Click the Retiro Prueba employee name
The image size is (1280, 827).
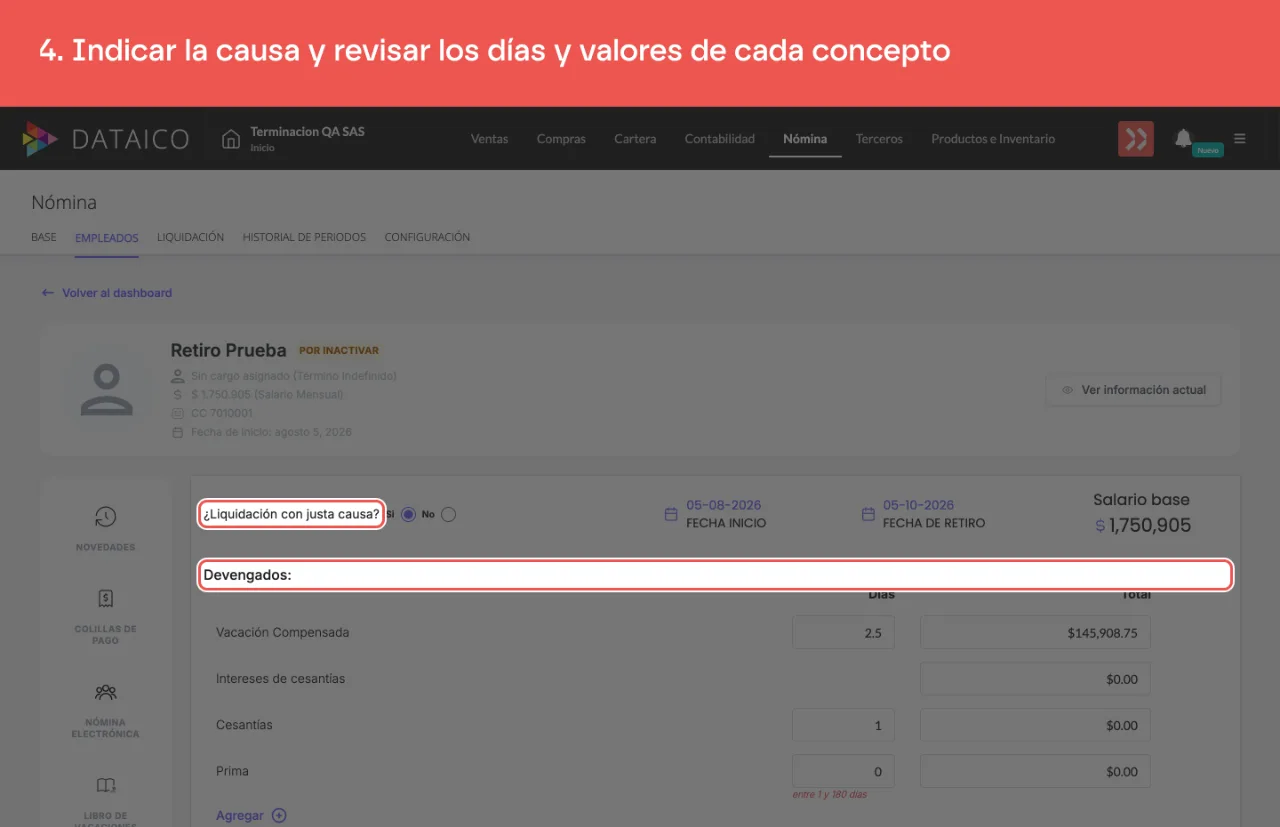[x=228, y=350]
